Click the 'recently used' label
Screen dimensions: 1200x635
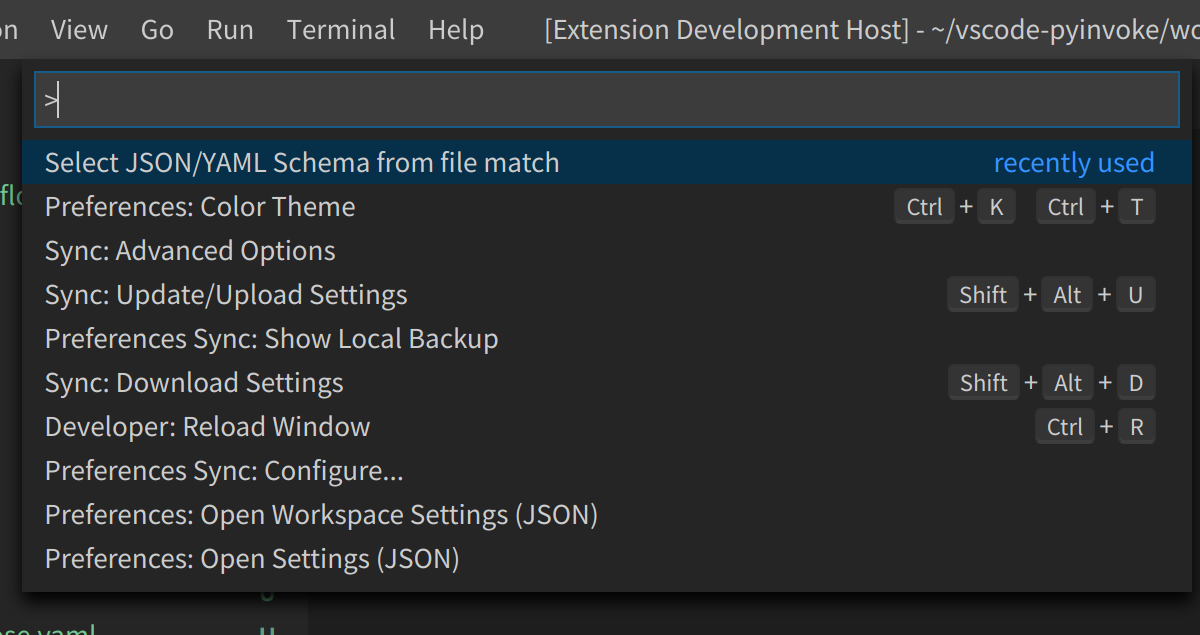point(1073,163)
